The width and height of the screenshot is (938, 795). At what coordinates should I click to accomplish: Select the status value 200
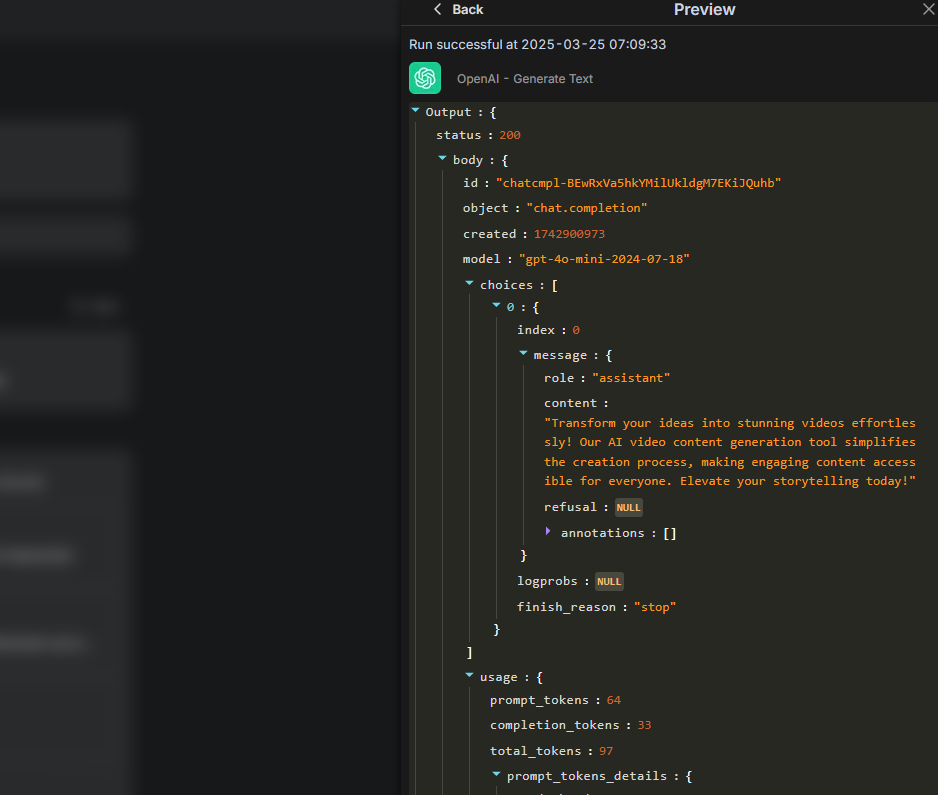pyautogui.click(x=510, y=135)
